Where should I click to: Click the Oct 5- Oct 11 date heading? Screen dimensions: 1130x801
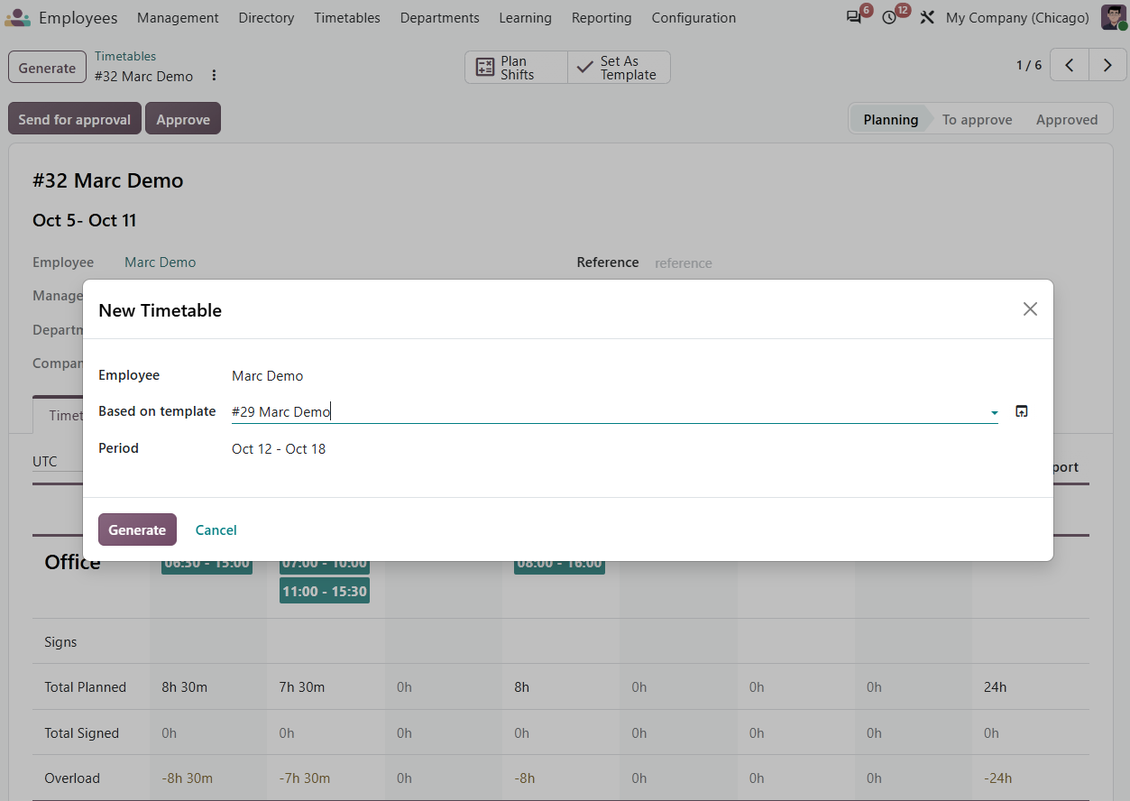[84, 221]
